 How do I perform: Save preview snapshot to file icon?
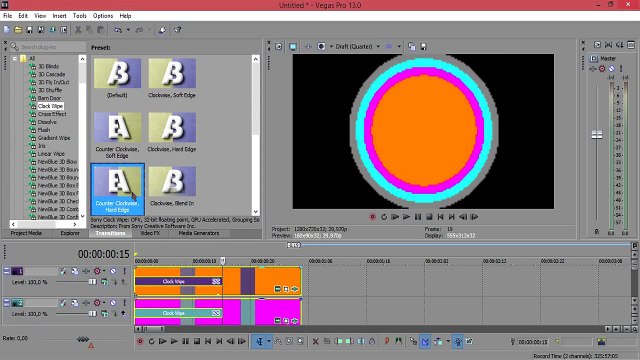click(x=424, y=47)
